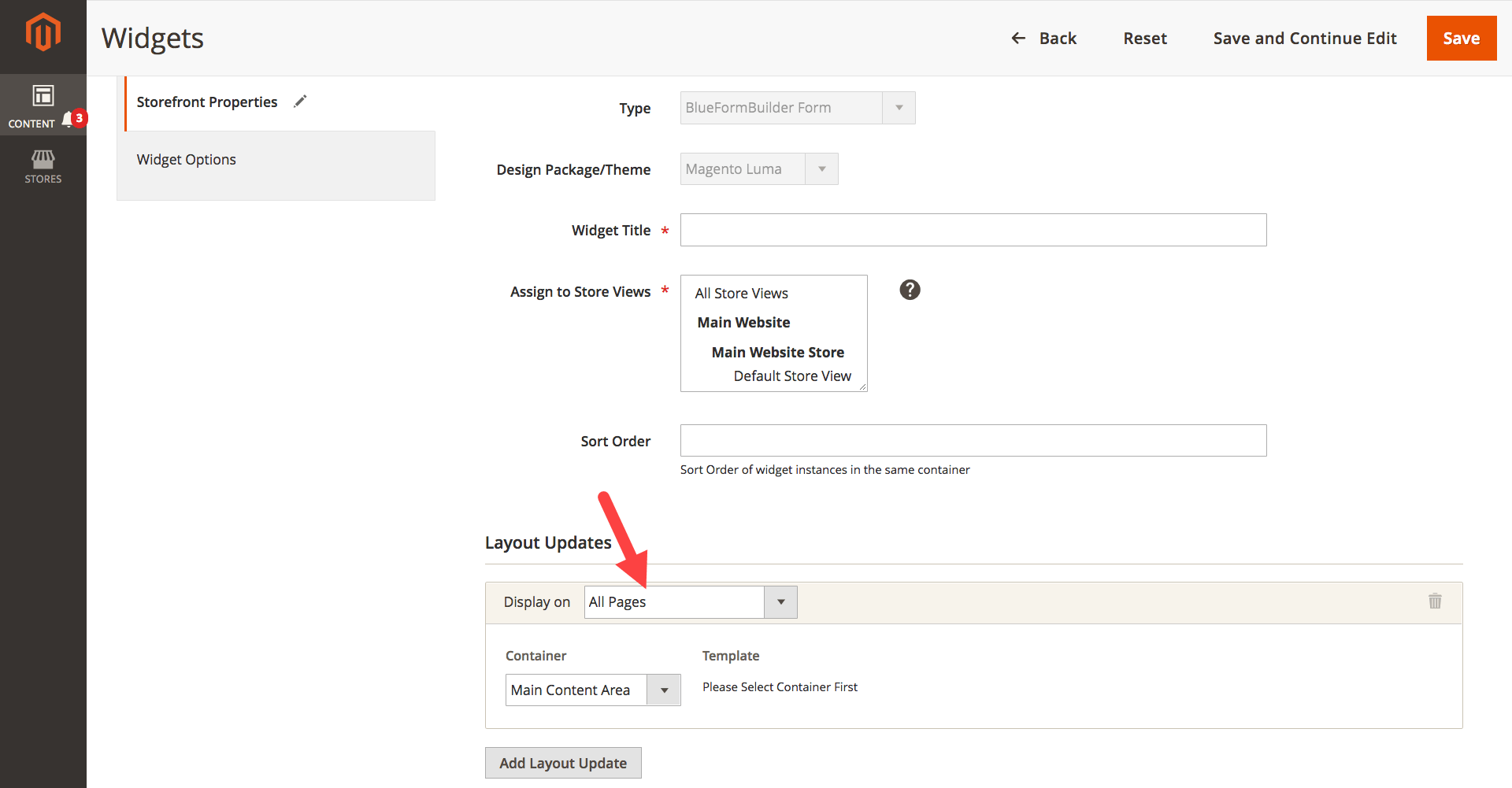Screen dimensions: 1512x788
Task: Open help for Assign to Store Views
Action: point(910,290)
